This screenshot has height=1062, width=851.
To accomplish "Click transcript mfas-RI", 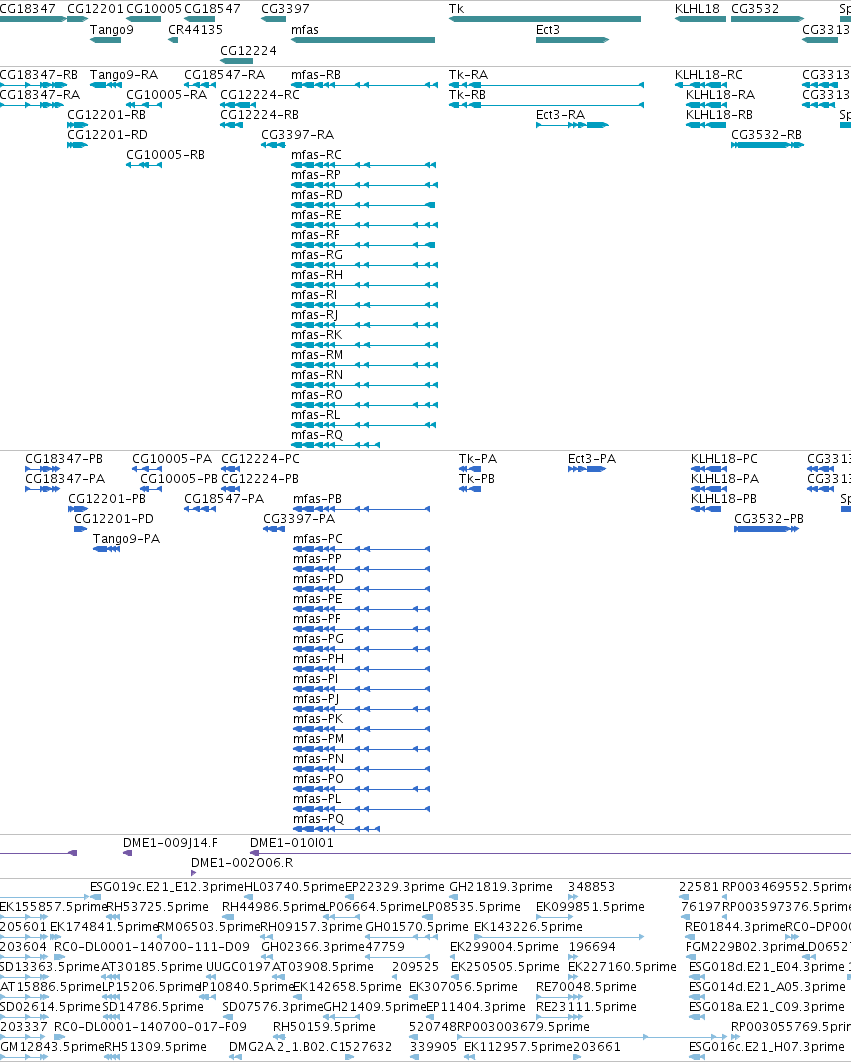I will 314,295.
